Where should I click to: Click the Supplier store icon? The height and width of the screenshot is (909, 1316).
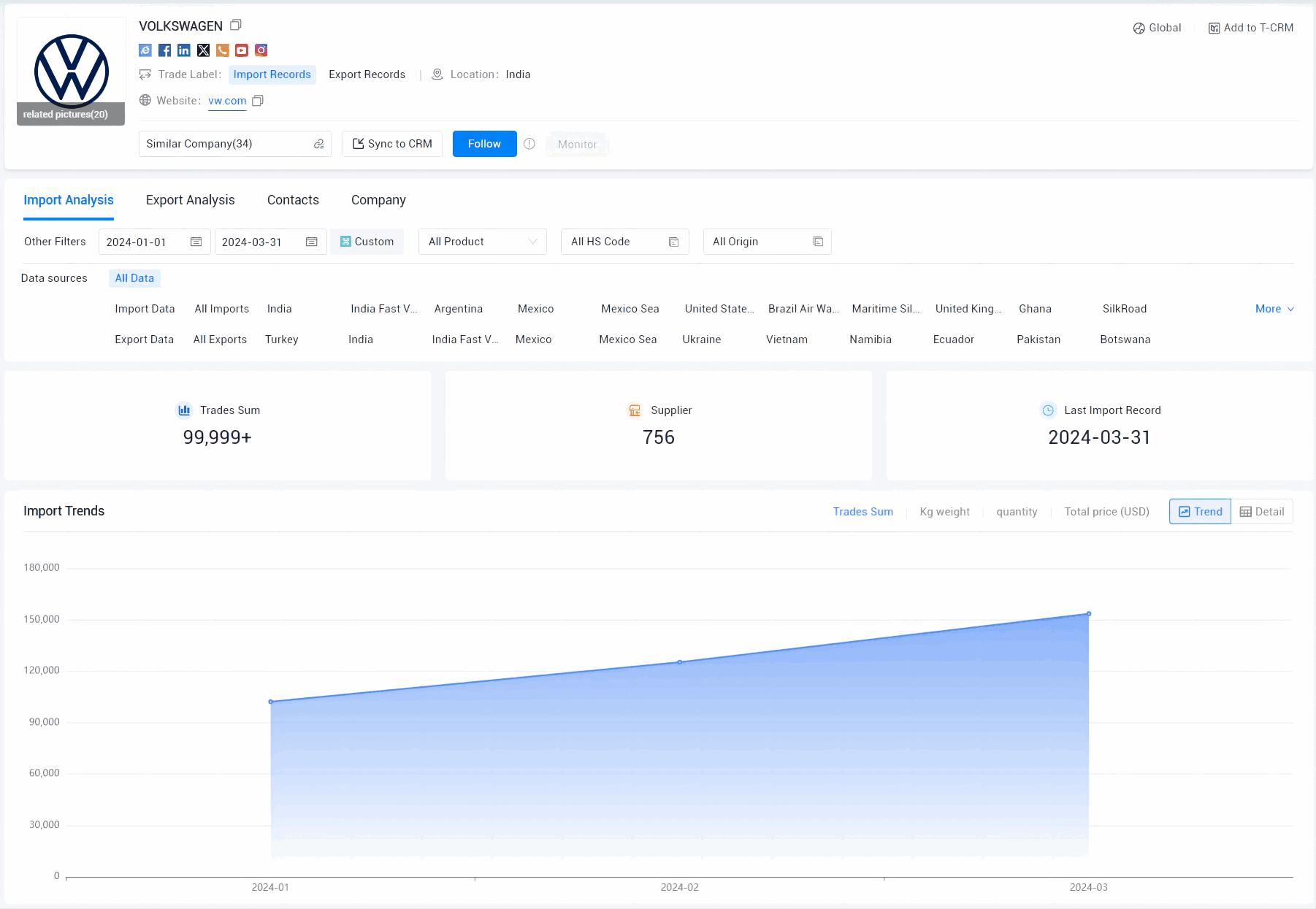click(x=635, y=410)
